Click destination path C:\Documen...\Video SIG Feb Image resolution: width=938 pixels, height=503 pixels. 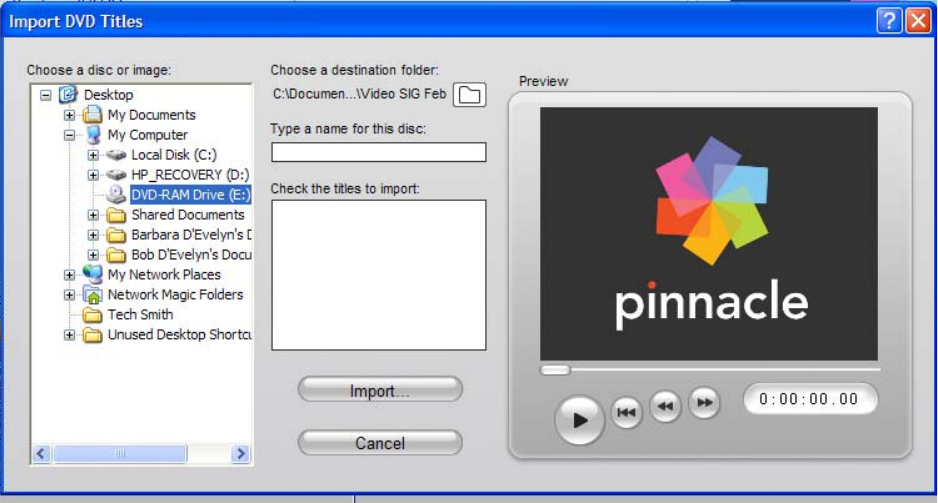tap(360, 94)
